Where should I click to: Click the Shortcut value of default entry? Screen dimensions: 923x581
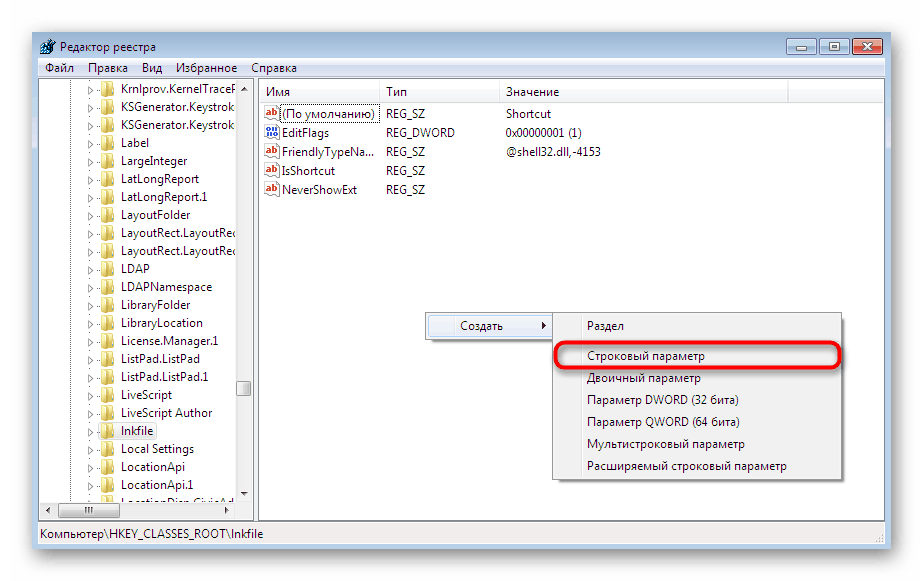click(x=528, y=114)
